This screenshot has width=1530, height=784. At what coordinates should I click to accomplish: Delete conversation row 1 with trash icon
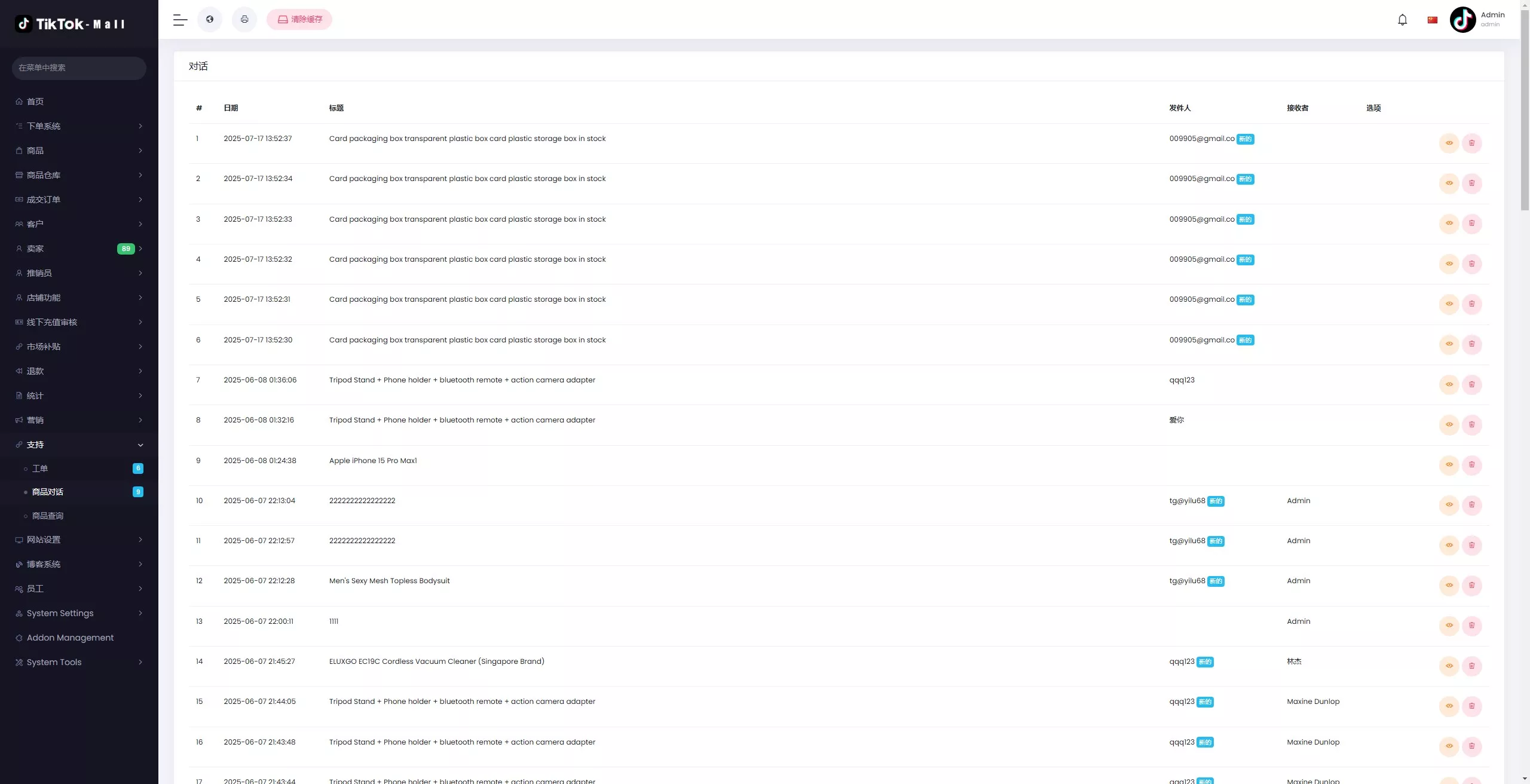pos(1471,143)
